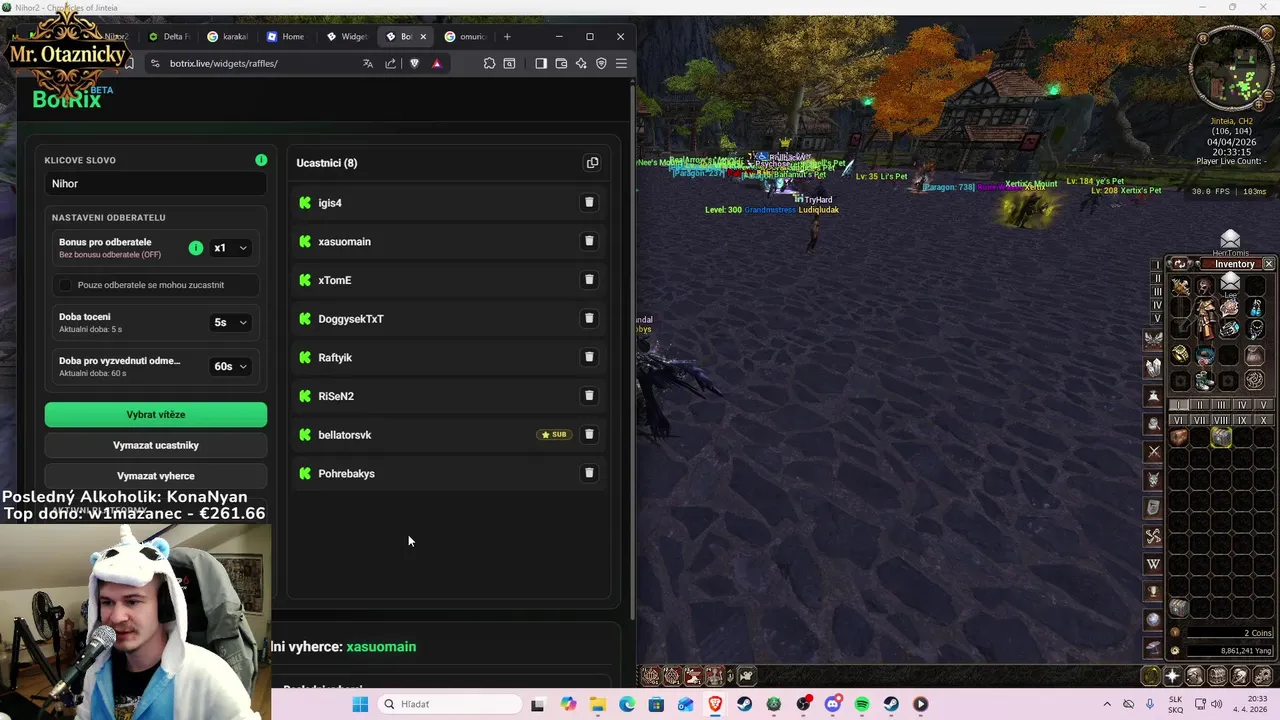Click crossed swords icon in game sidebar

click(x=1153, y=451)
